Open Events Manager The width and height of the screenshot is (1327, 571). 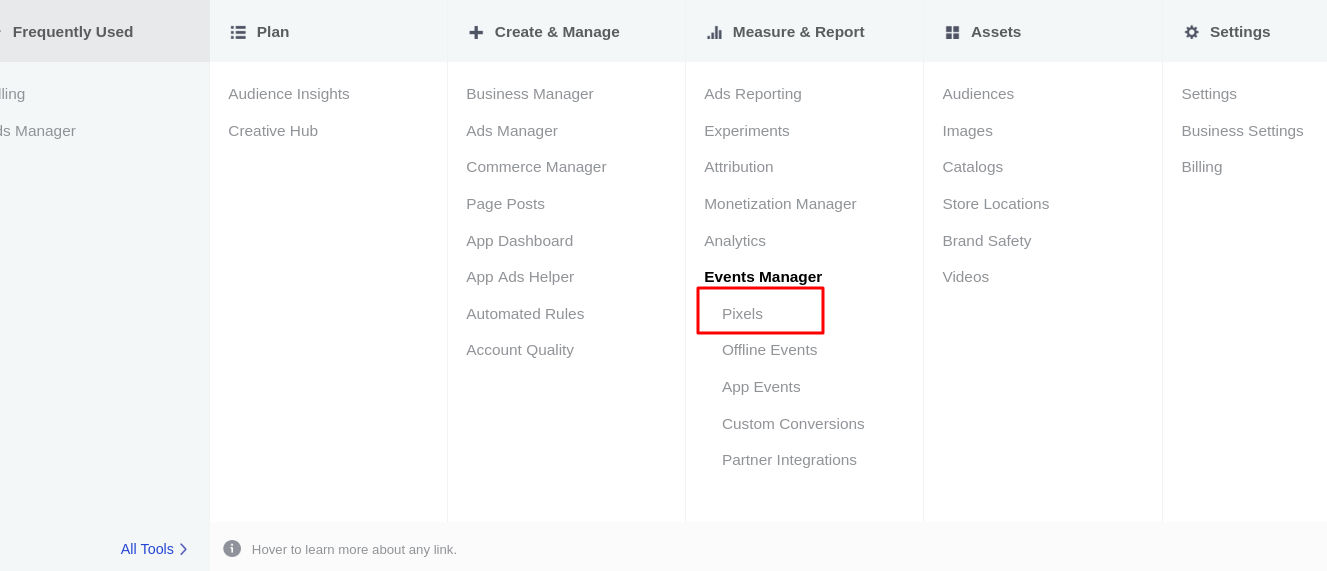(763, 277)
